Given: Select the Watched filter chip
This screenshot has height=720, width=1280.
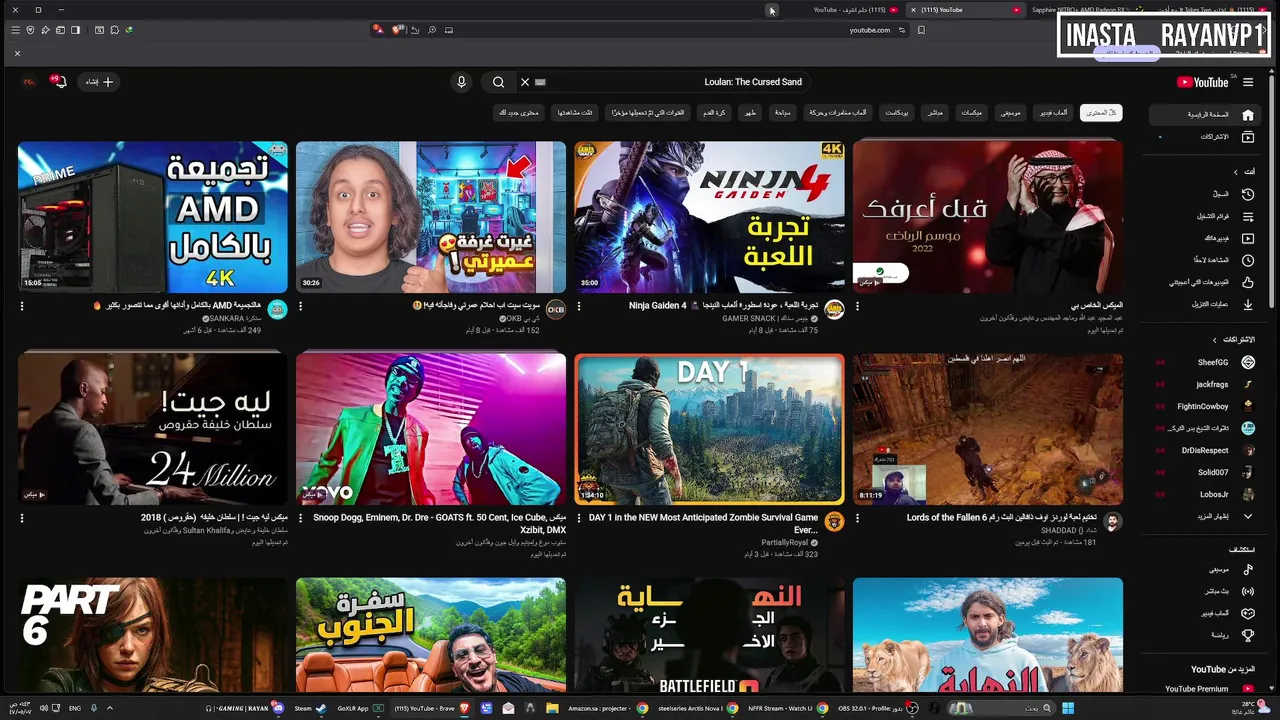Looking at the screenshot, I should (575, 113).
